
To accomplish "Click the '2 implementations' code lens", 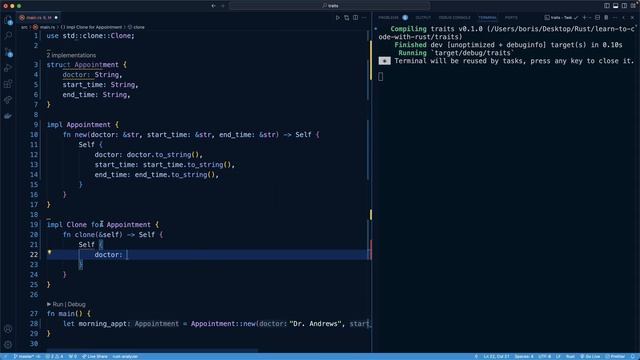I will coord(71,55).
